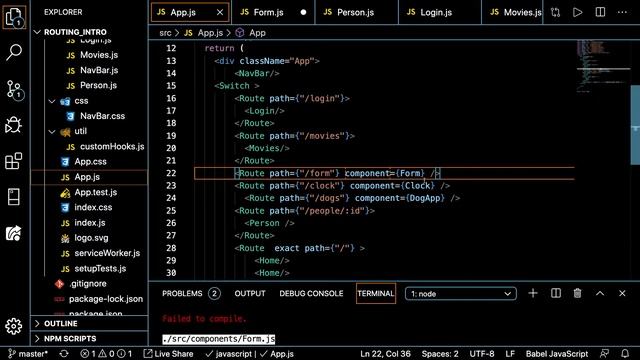Go to line via Ln 22, Col 36
Viewport: 640px width, 360px height.
click(x=385, y=354)
